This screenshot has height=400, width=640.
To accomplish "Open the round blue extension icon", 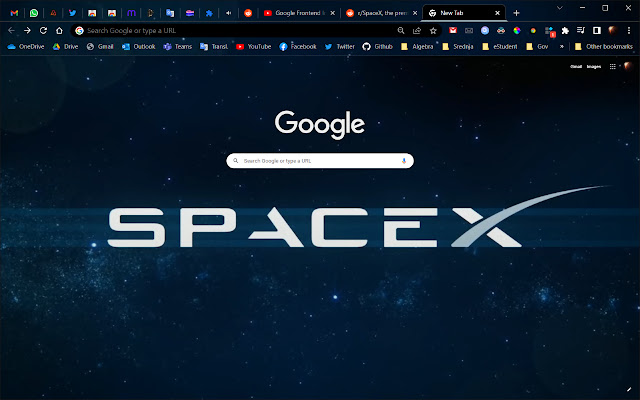I will 485,31.
